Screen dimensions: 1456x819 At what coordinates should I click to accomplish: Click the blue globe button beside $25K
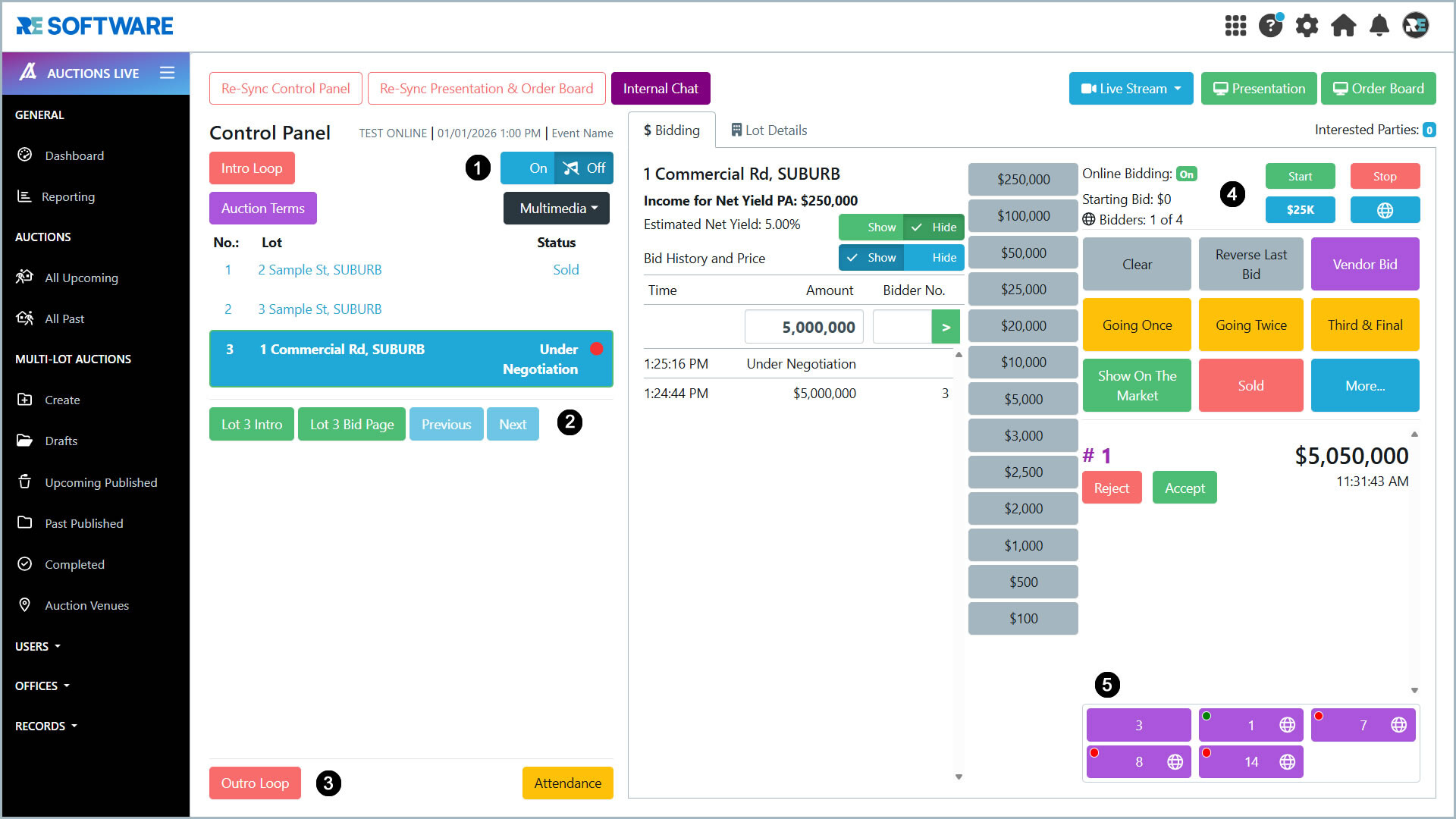[x=1384, y=210]
